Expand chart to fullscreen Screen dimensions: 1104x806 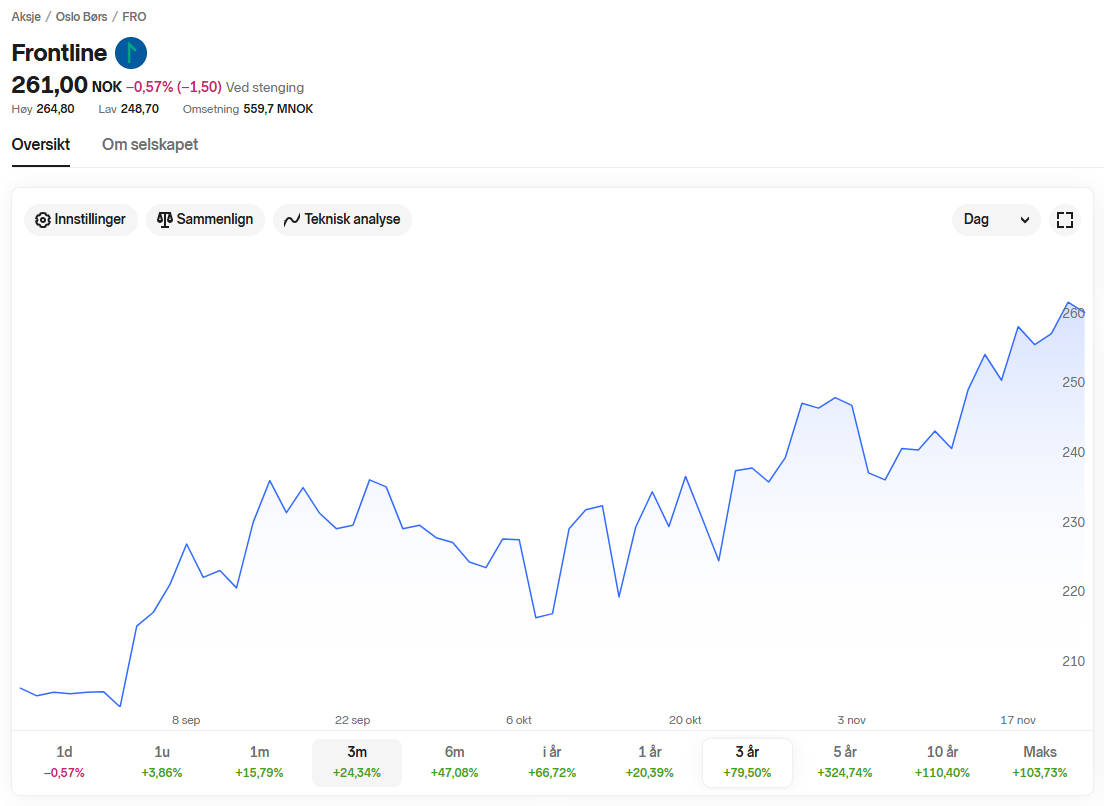click(x=1065, y=220)
